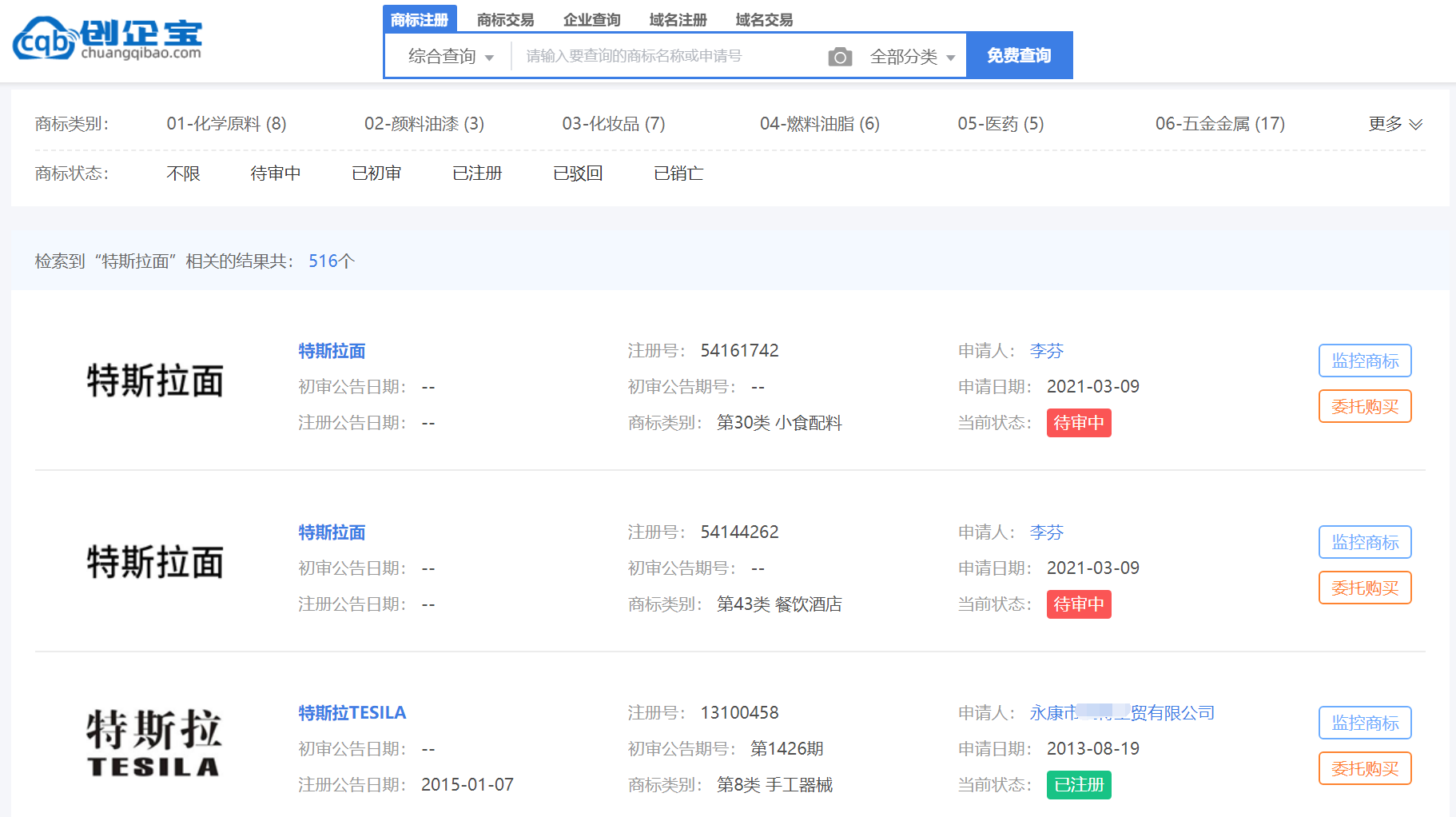Click the 特斯拉 TESILA trademark logo thumbnail
Viewport: 1456px width, 817px height.
click(x=154, y=743)
